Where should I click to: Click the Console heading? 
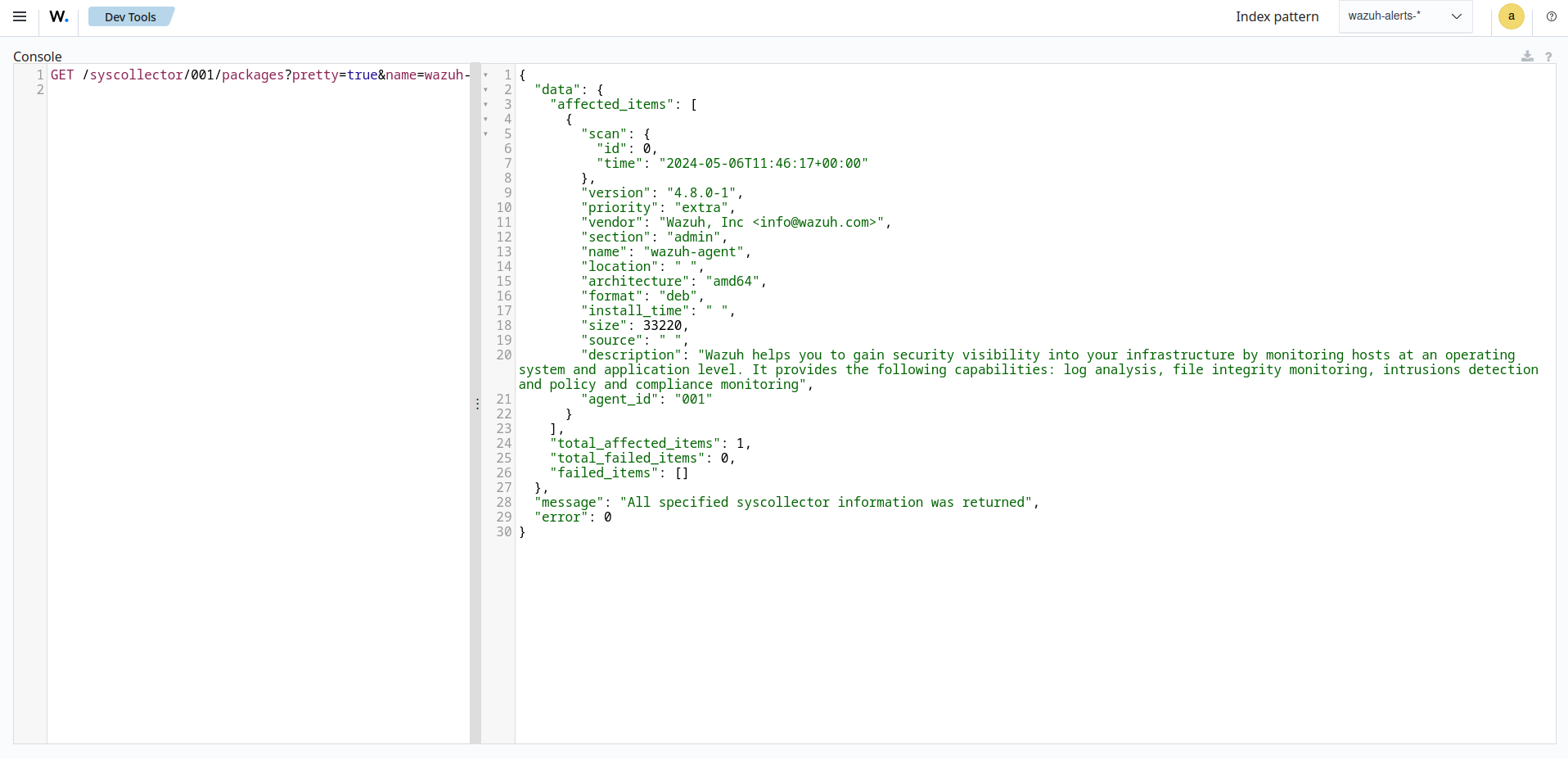[38, 56]
